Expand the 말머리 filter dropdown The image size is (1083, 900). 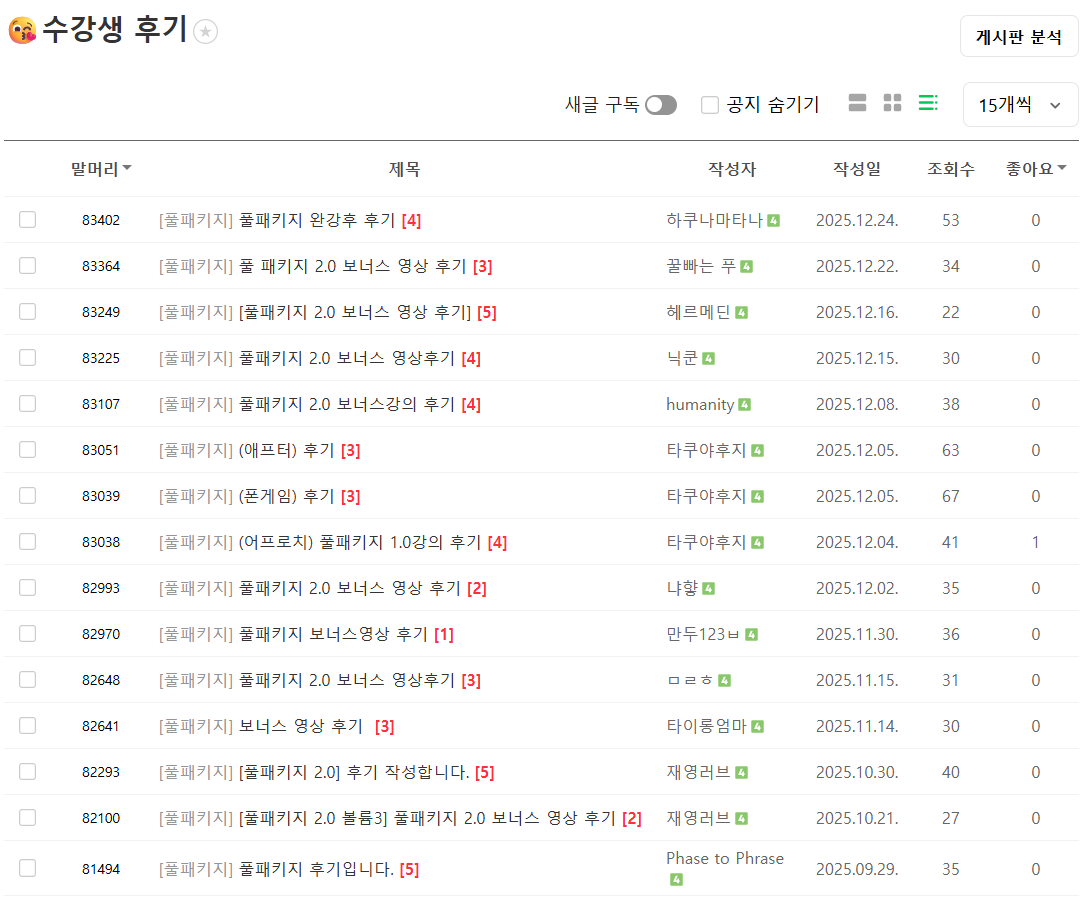tap(101, 169)
